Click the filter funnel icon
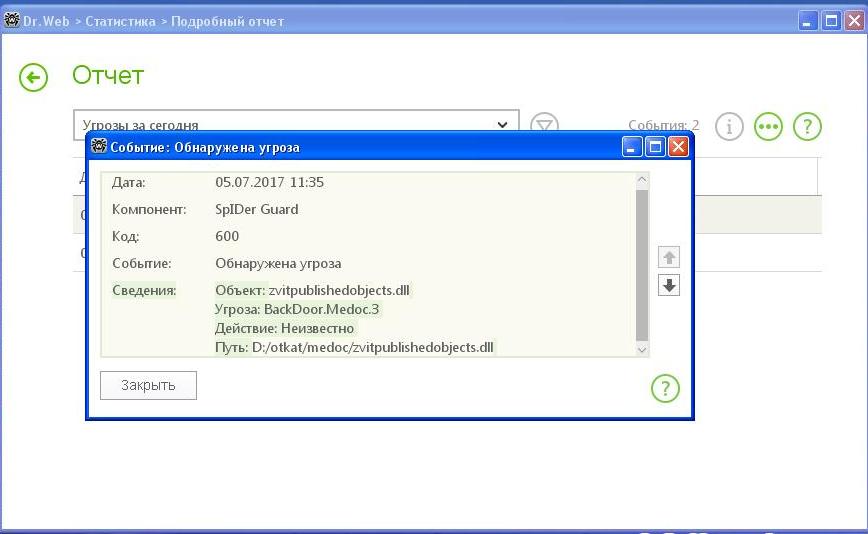868x534 pixels. pos(544,125)
